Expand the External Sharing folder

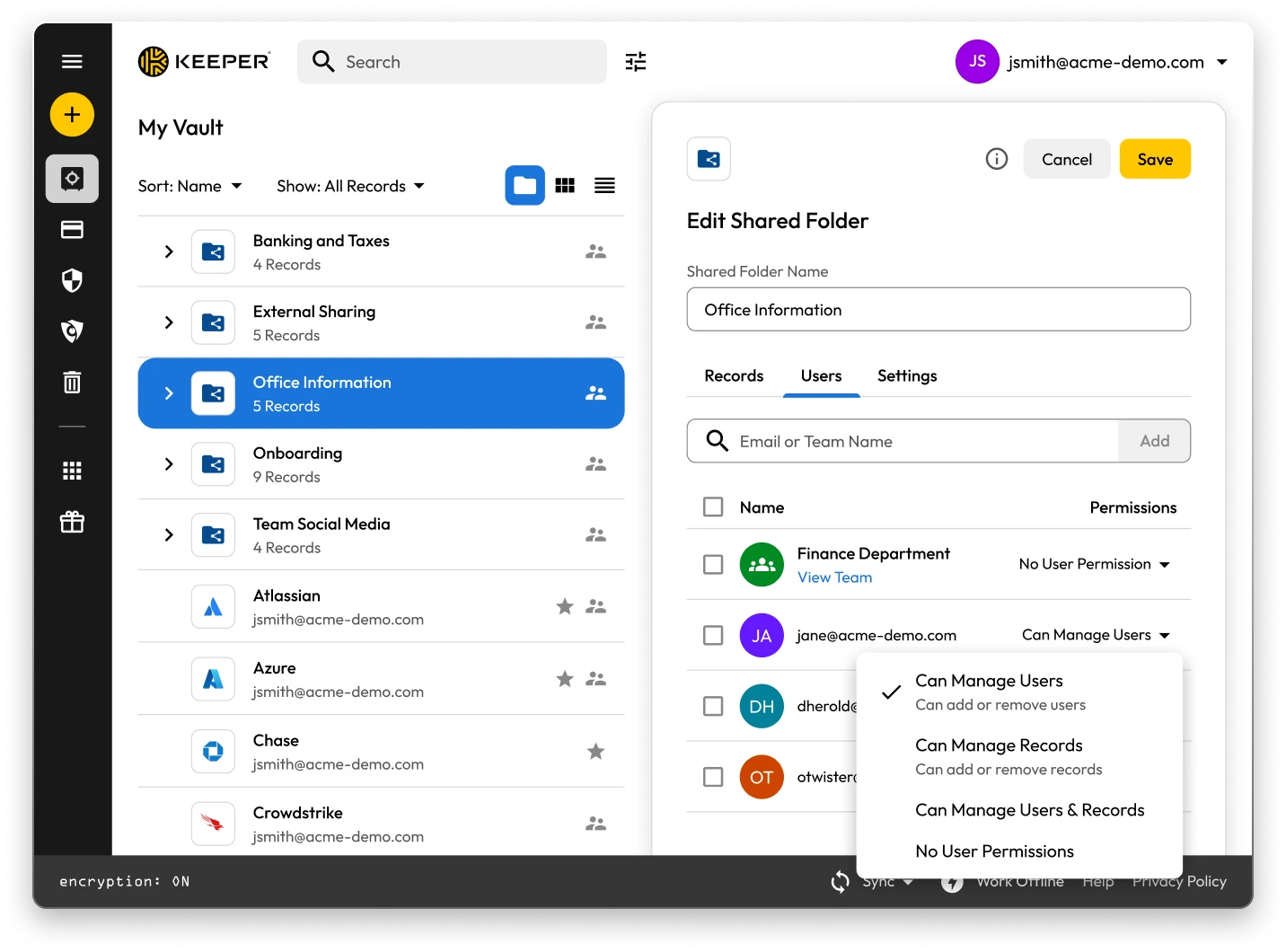click(x=168, y=322)
